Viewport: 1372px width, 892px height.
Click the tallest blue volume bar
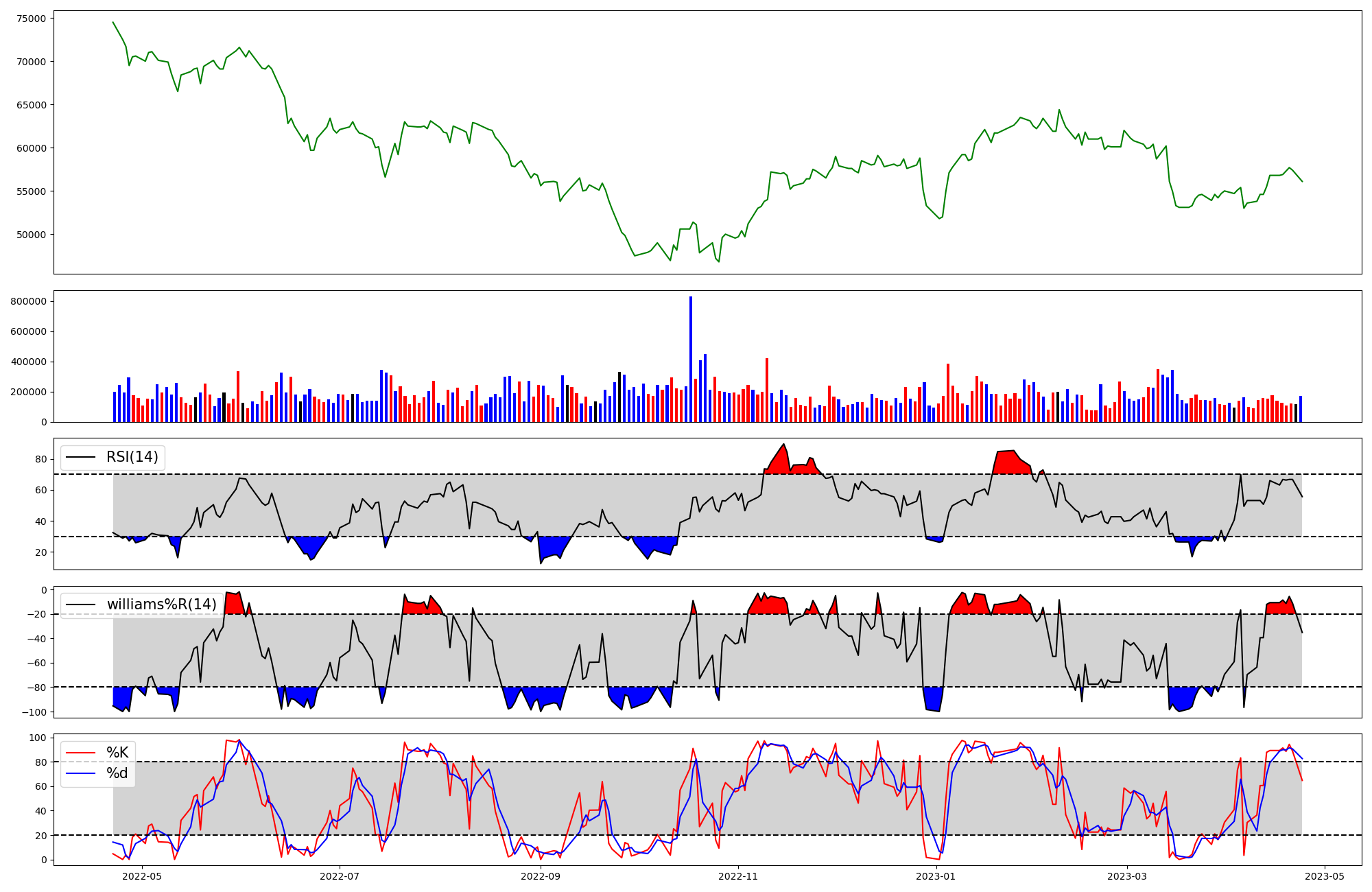691,358
